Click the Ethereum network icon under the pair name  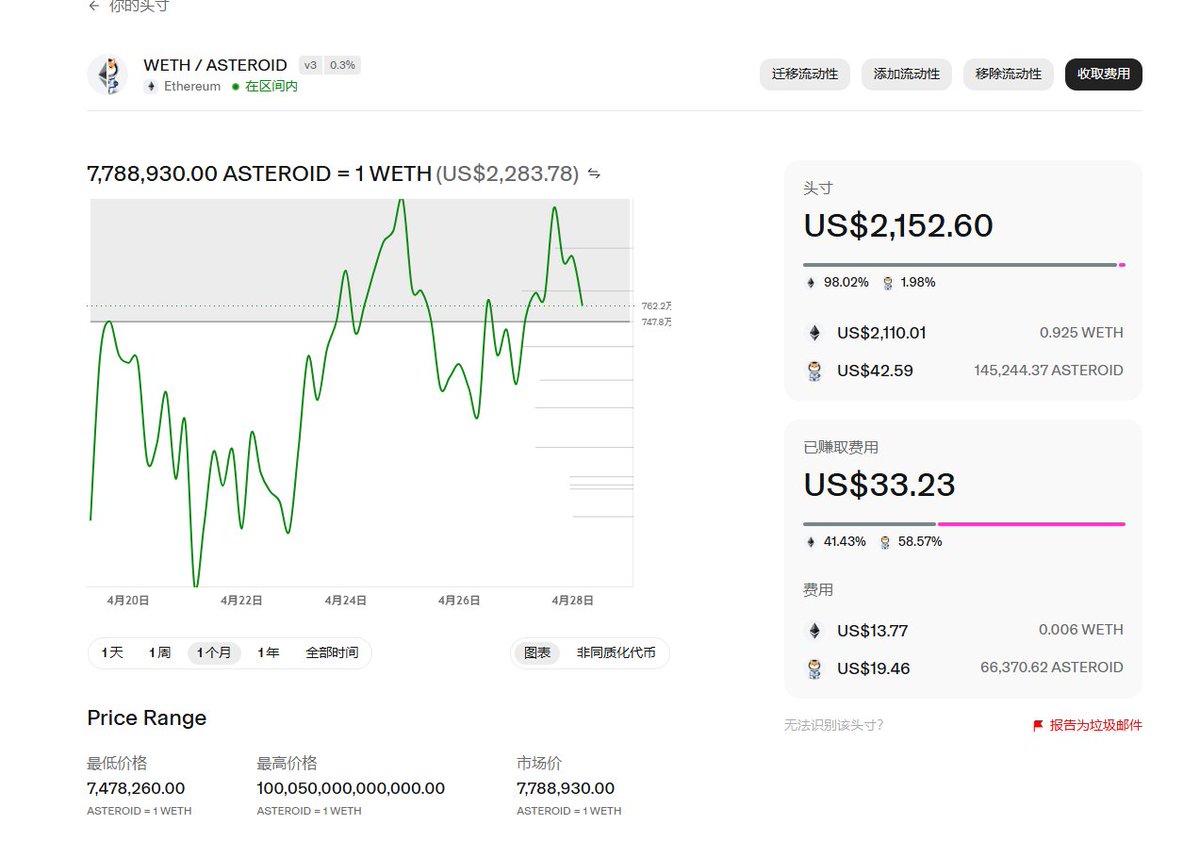pos(151,87)
